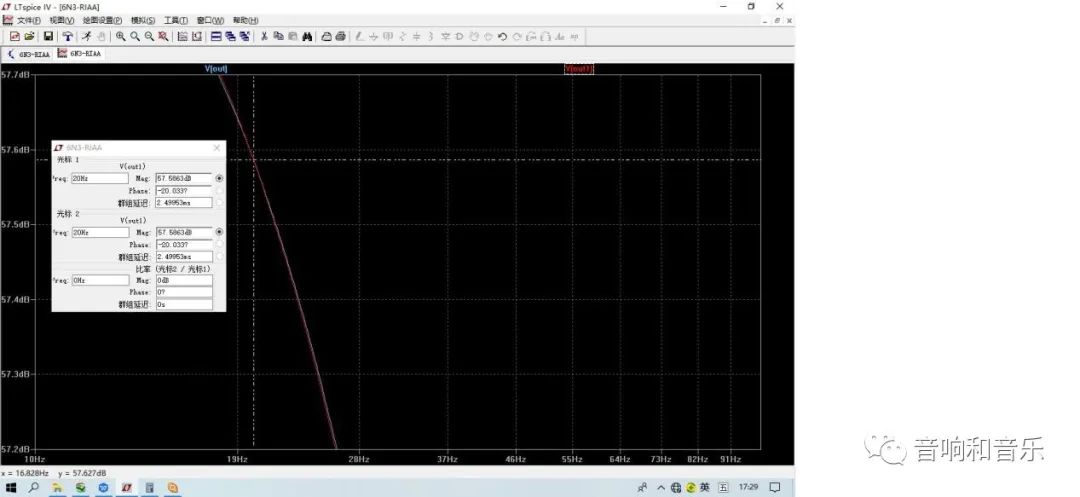Image resolution: width=1080 pixels, height=497 pixels.
Task: Click the Find binoculars icon
Action: coord(307,36)
